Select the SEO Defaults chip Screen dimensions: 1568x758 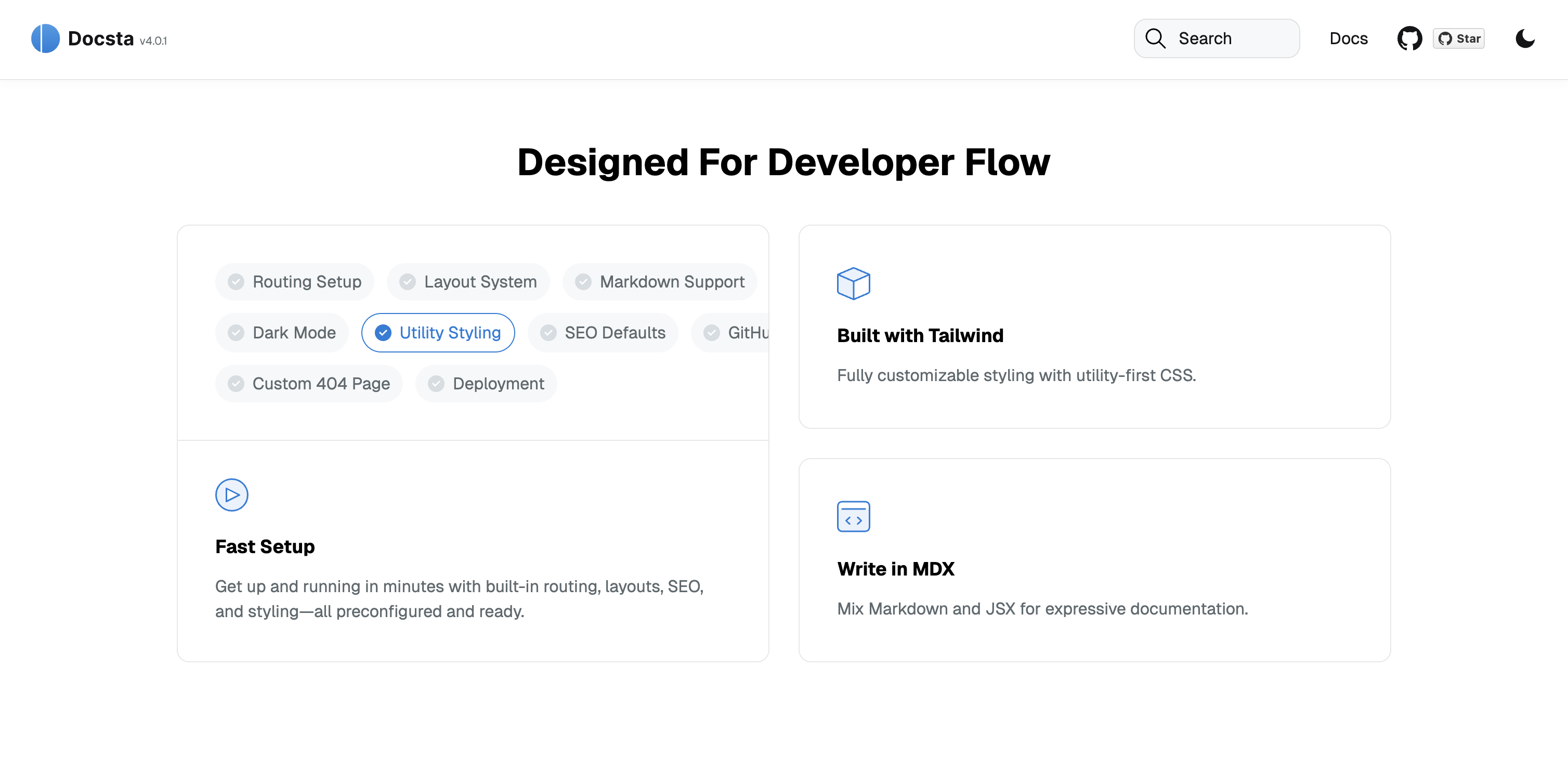pyautogui.click(x=603, y=333)
